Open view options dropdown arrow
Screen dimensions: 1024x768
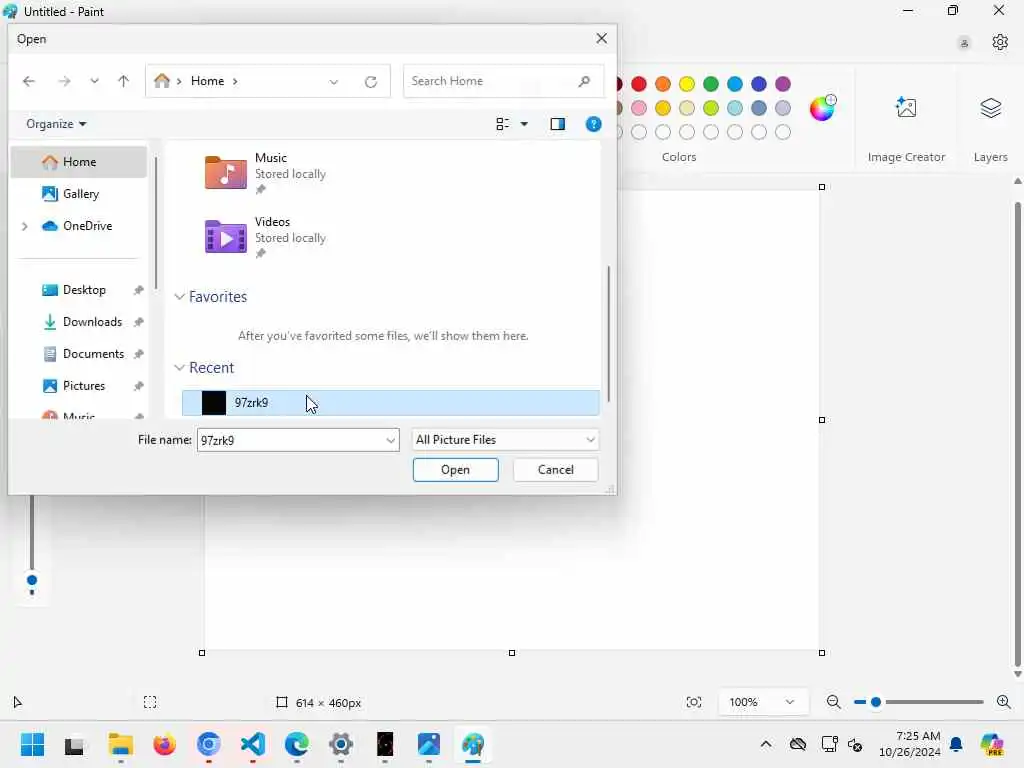tap(524, 124)
